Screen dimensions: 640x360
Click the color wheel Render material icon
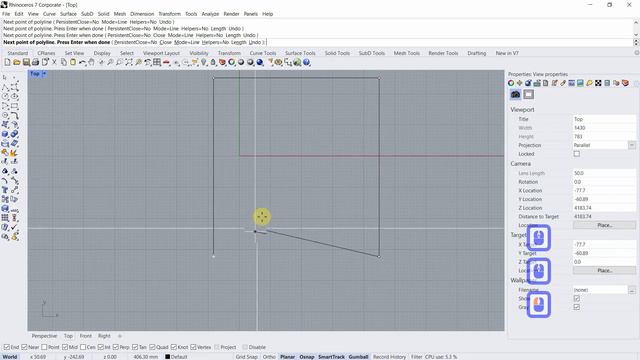click(x=231, y=62)
